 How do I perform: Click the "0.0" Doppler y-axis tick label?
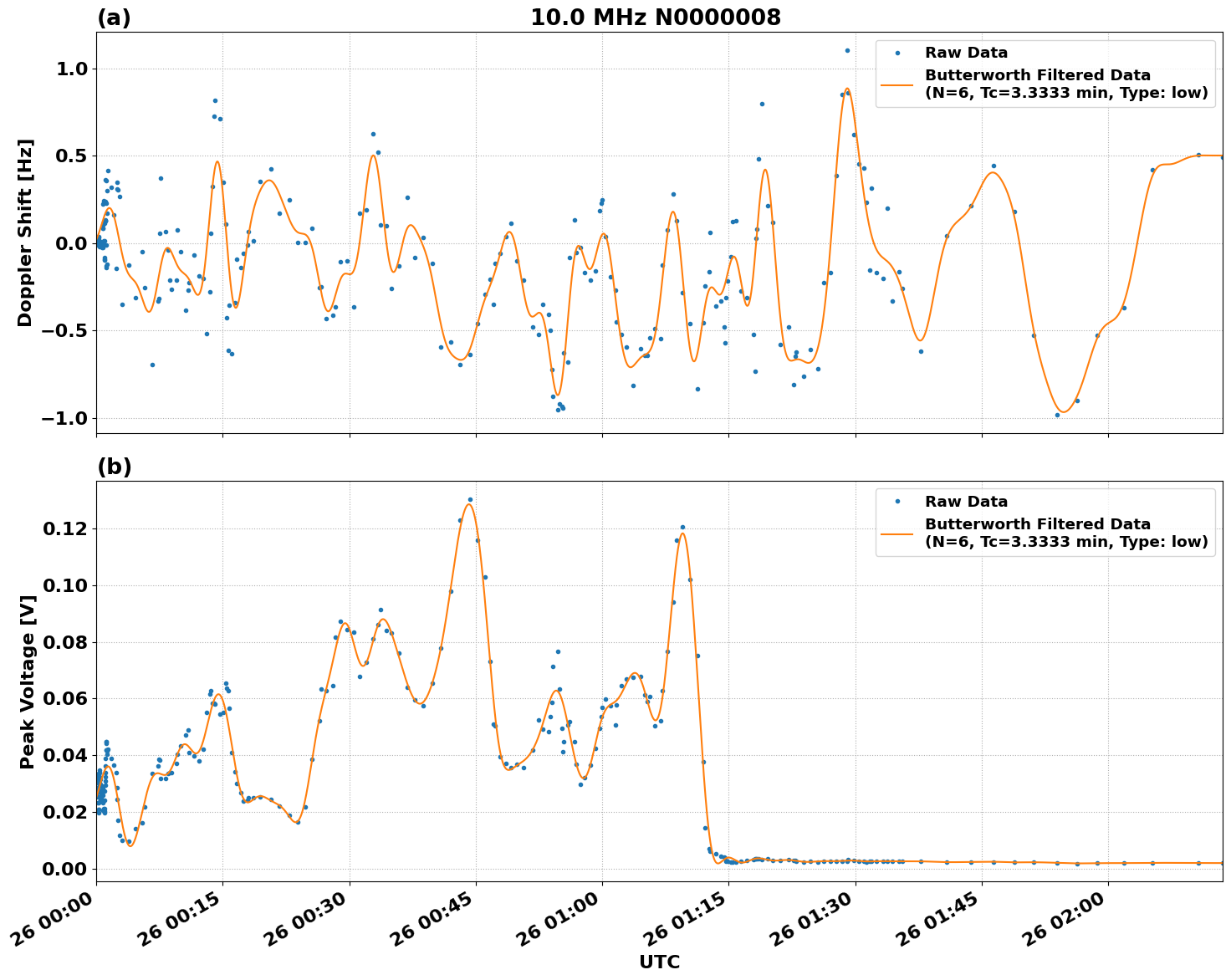(x=72, y=244)
